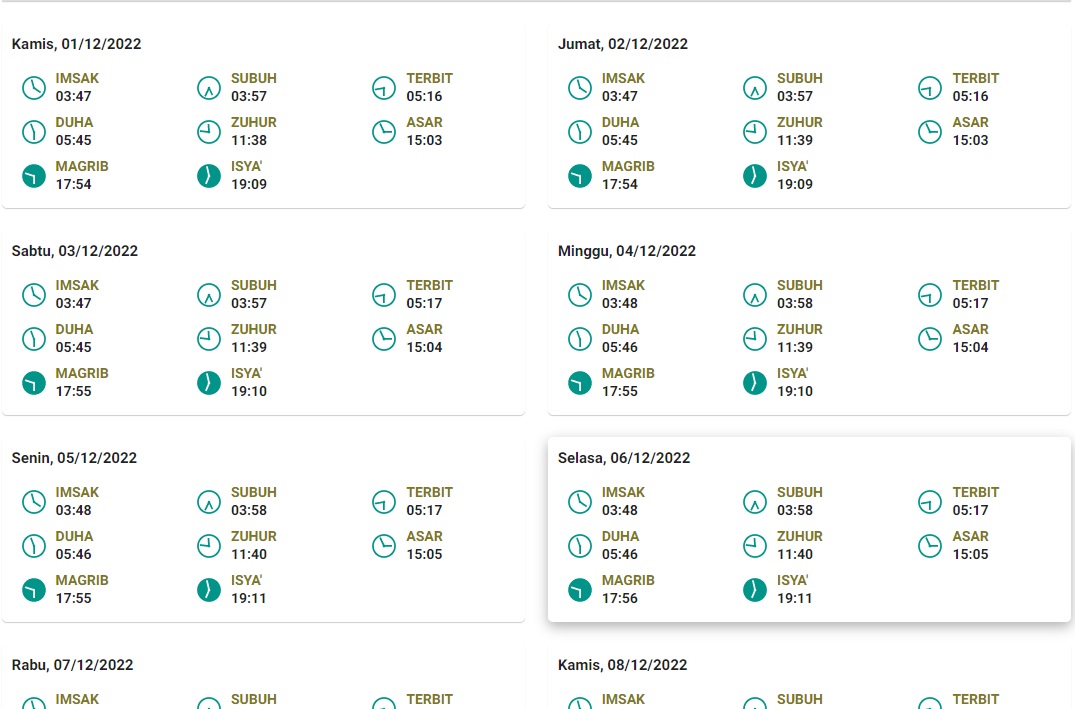Select the date heading Selasa, 06/12/2022
1075x709 pixels.
tap(624, 458)
